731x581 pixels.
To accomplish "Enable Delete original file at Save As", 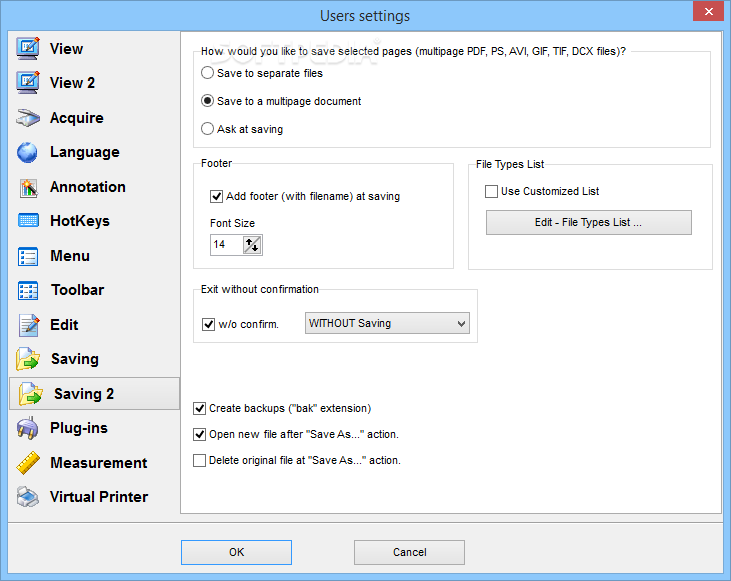I will point(200,460).
